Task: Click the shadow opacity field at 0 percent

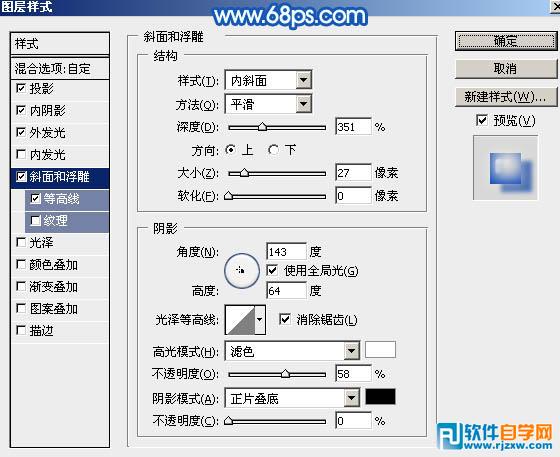Action: click(353, 421)
